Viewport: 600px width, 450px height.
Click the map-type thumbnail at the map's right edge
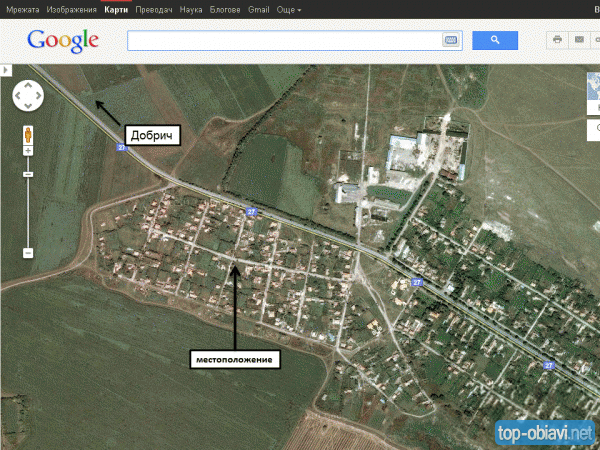pos(593,93)
